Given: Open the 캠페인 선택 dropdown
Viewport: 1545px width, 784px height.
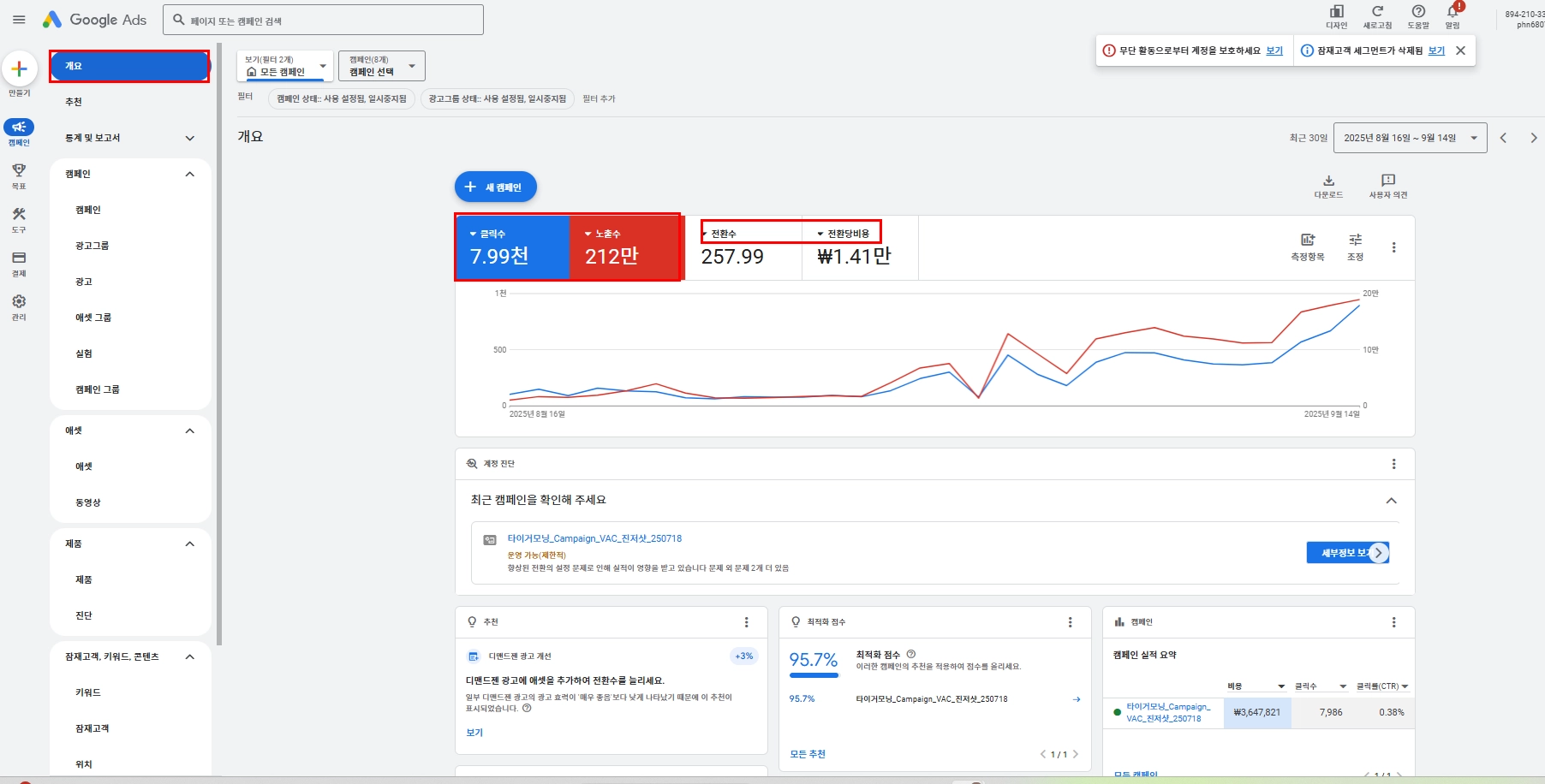Looking at the screenshot, I should pyautogui.click(x=382, y=66).
